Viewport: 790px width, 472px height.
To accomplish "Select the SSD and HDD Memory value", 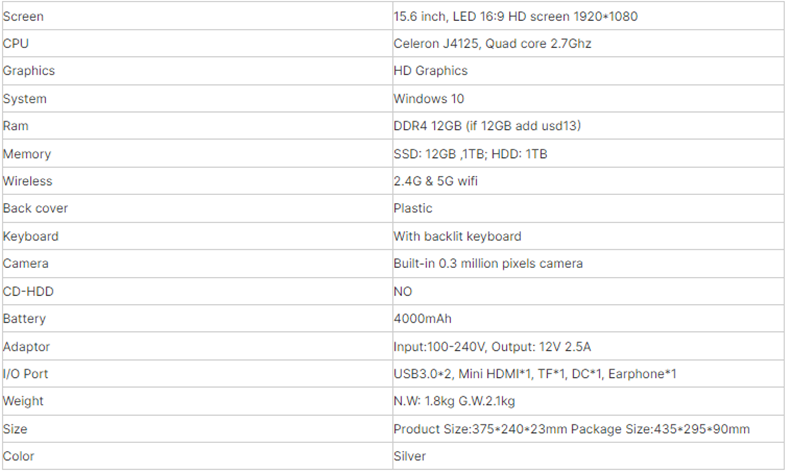I will pos(470,154).
